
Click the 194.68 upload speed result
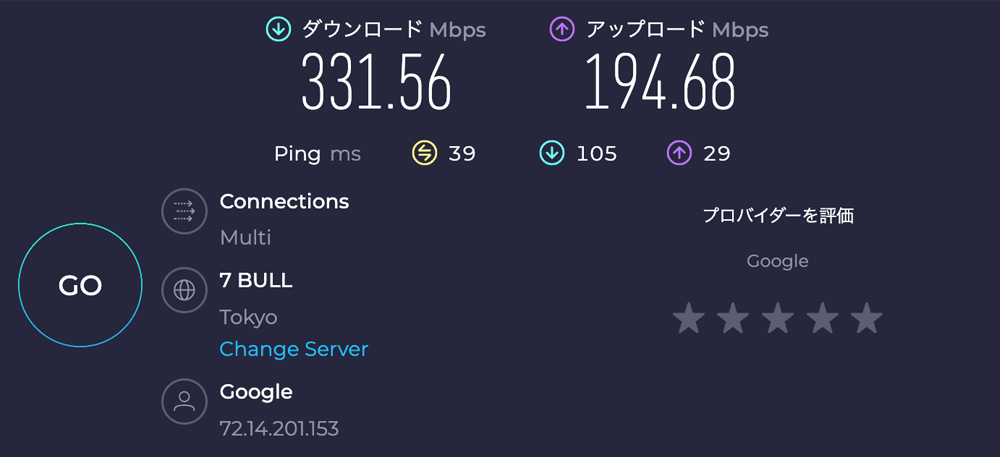[x=660, y=82]
